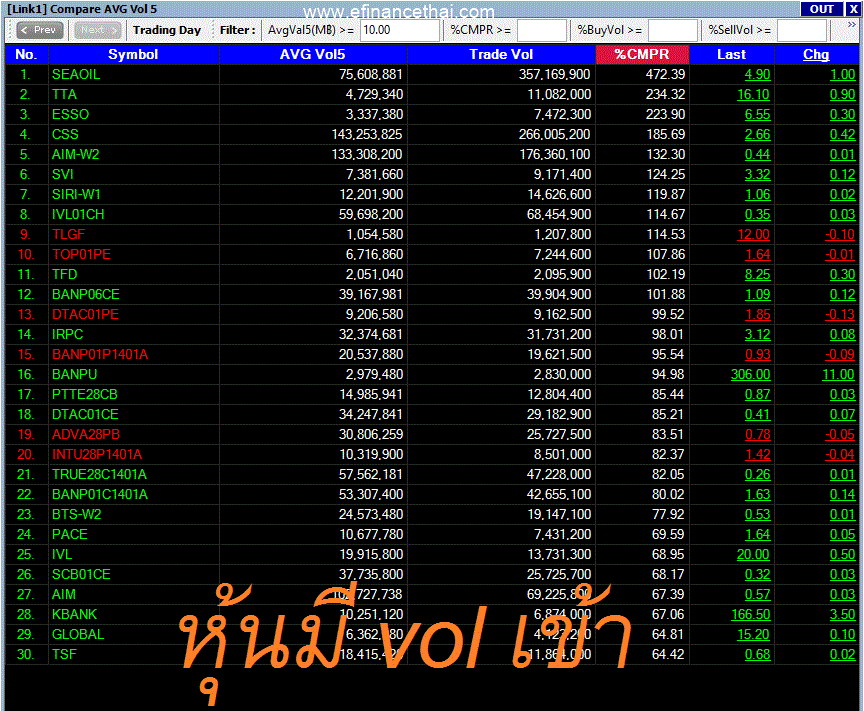Sort by the AVG Vol5 column header
This screenshot has height=711, width=864.
[x=313, y=55]
